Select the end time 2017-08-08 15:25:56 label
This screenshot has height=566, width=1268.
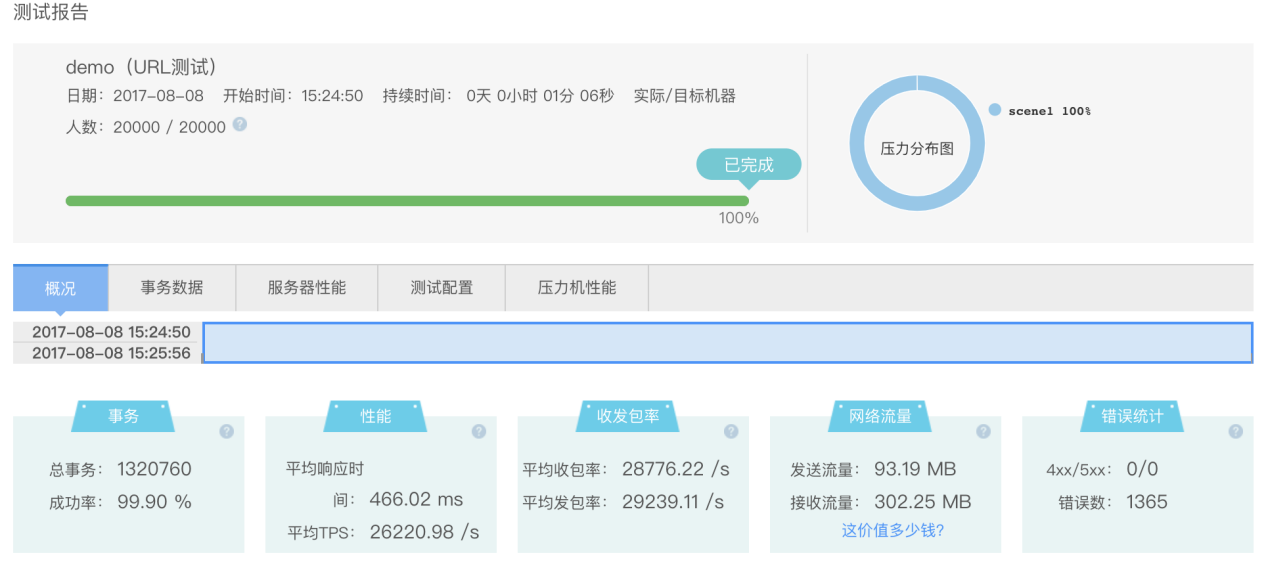click(x=111, y=353)
